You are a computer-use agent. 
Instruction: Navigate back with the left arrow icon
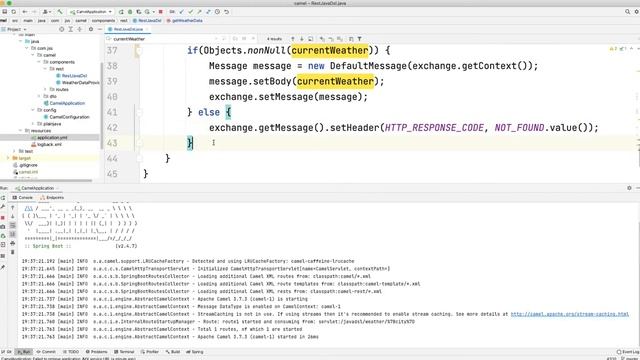click(x=25, y=12)
